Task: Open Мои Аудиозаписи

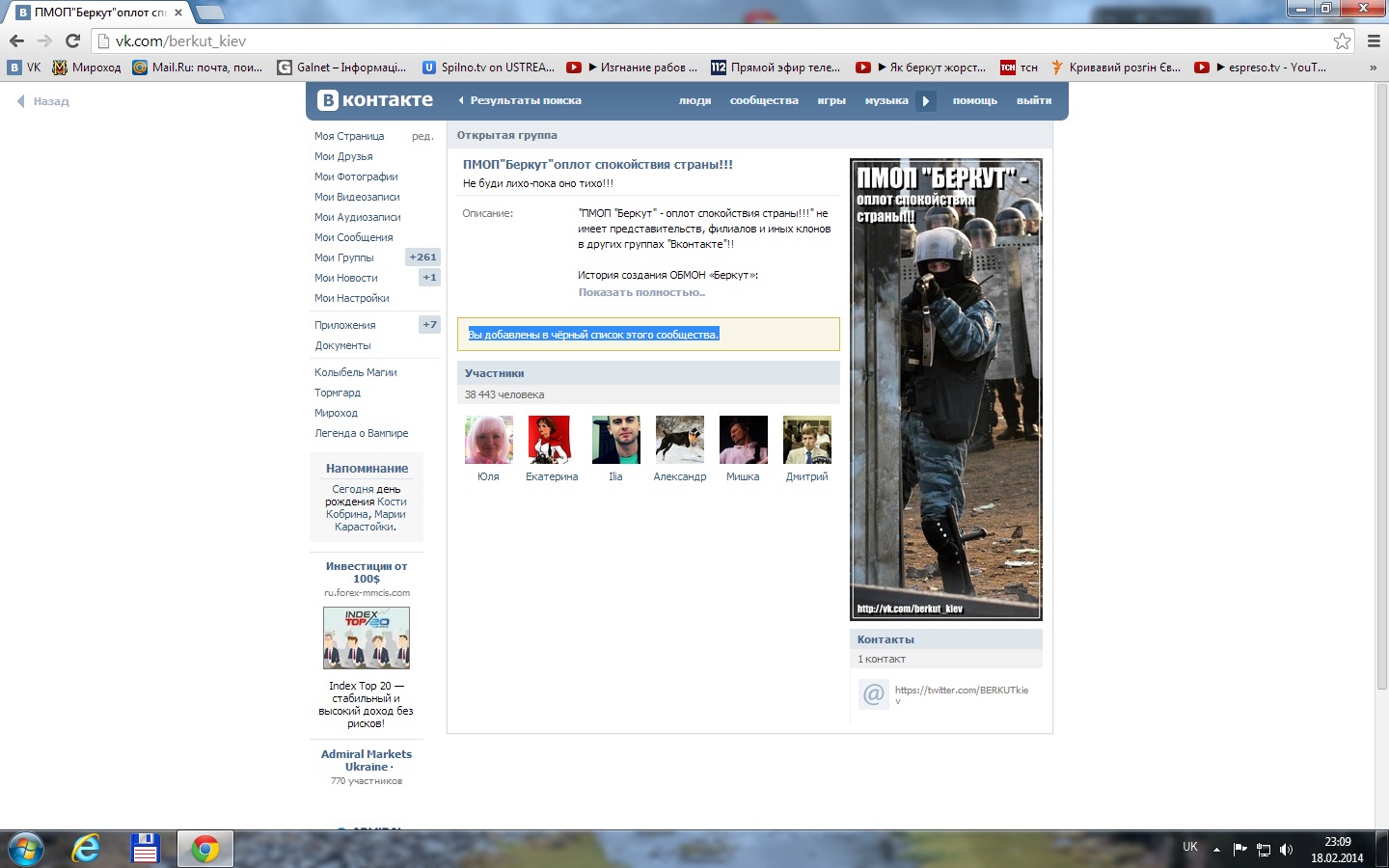Action: [x=358, y=217]
